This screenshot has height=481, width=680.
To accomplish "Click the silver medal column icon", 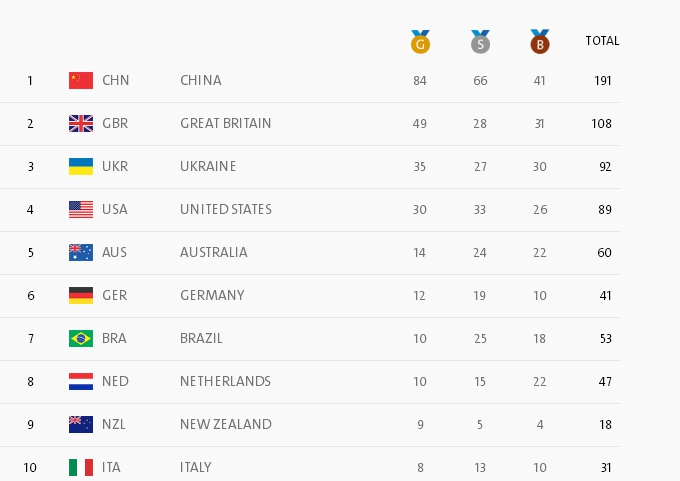I will 480,42.
